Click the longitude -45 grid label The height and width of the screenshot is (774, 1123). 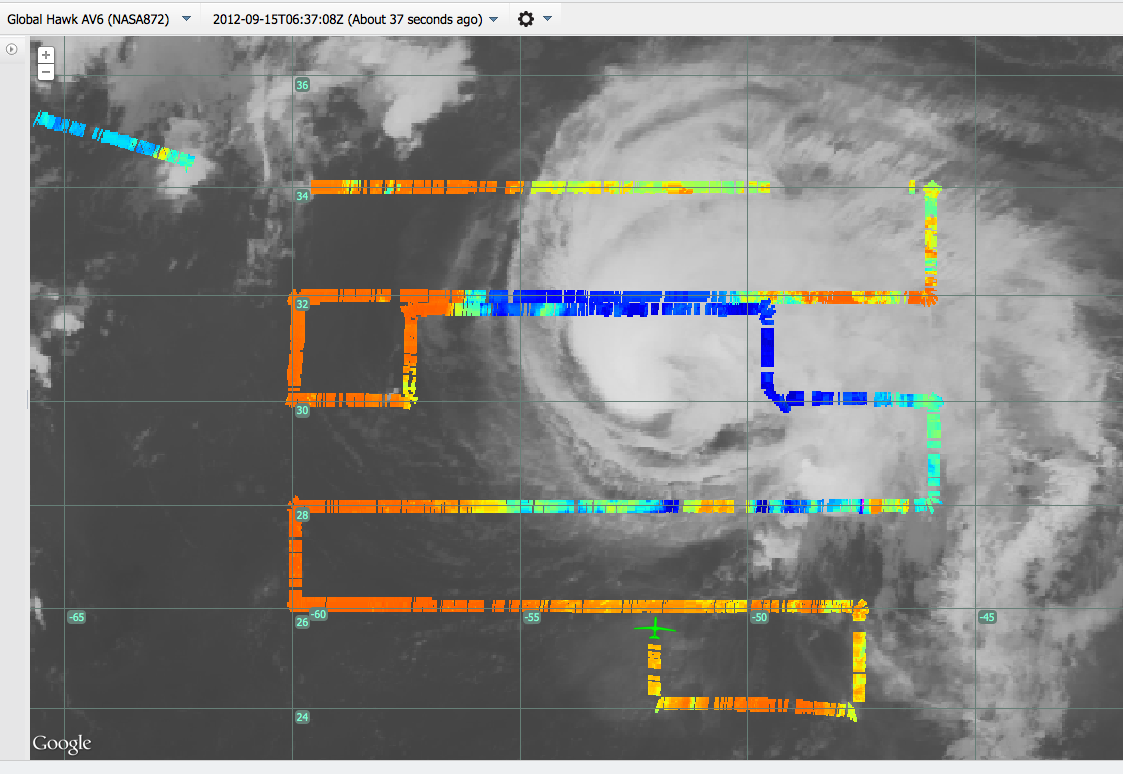coord(987,617)
